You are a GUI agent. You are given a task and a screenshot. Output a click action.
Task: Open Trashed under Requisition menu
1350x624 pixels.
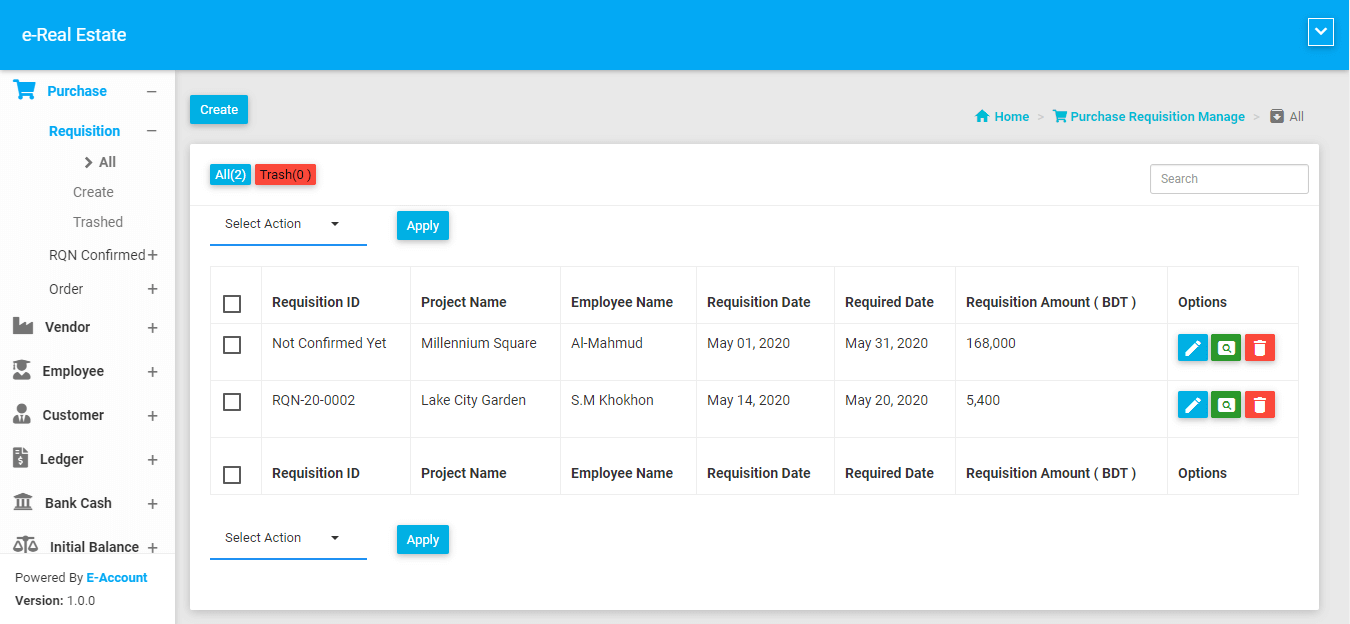pyautogui.click(x=98, y=222)
